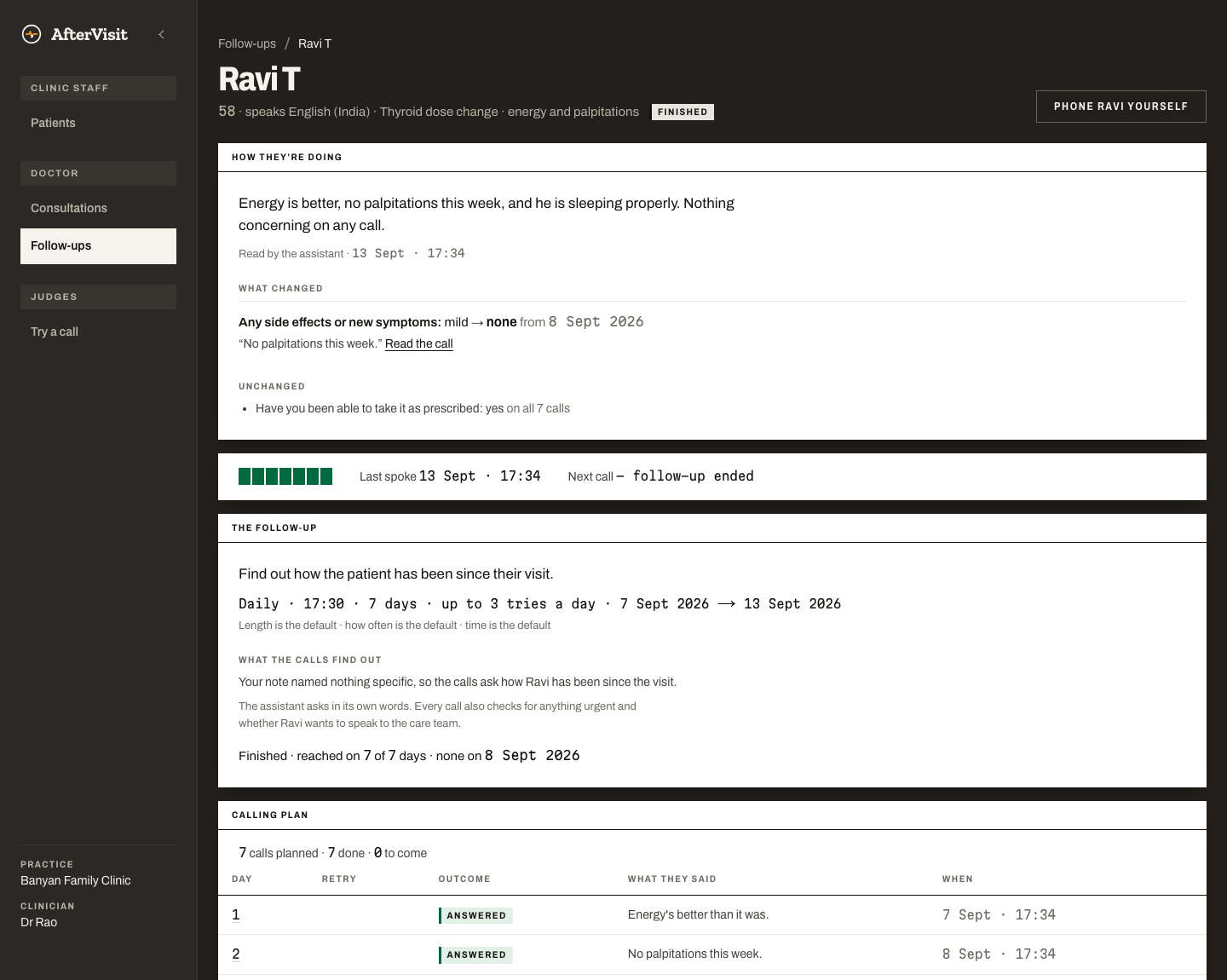This screenshot has height=980, width=1227.
Task: Click the "Read by the assistant" timestamp line
Action: pos(352,253)
